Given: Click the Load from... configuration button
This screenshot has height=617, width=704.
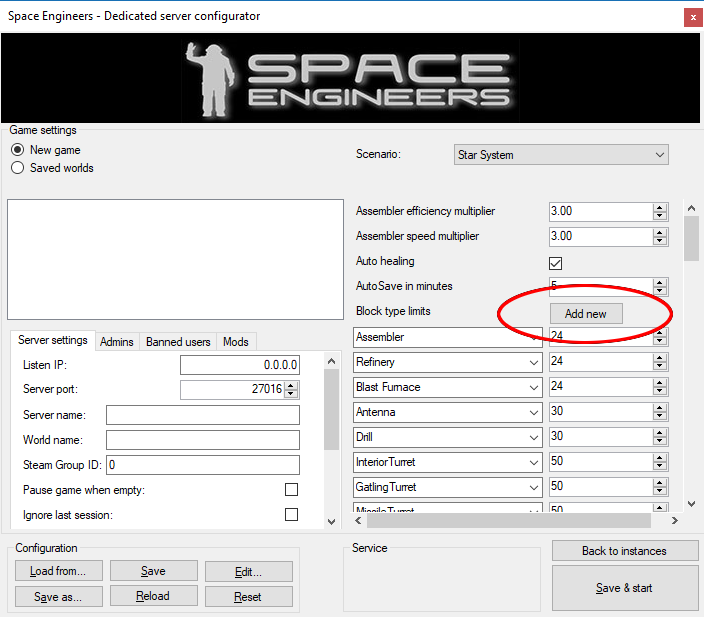Looking at the screenshot, I should (x=57, y=571).
